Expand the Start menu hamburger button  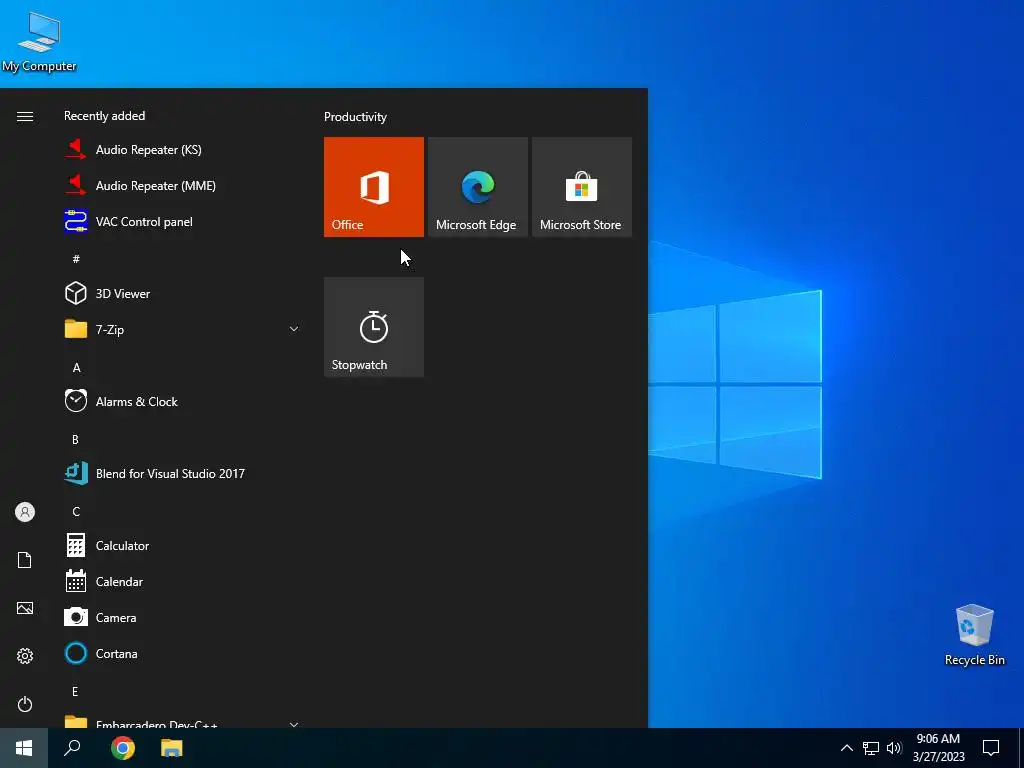[x=25, y=116]
